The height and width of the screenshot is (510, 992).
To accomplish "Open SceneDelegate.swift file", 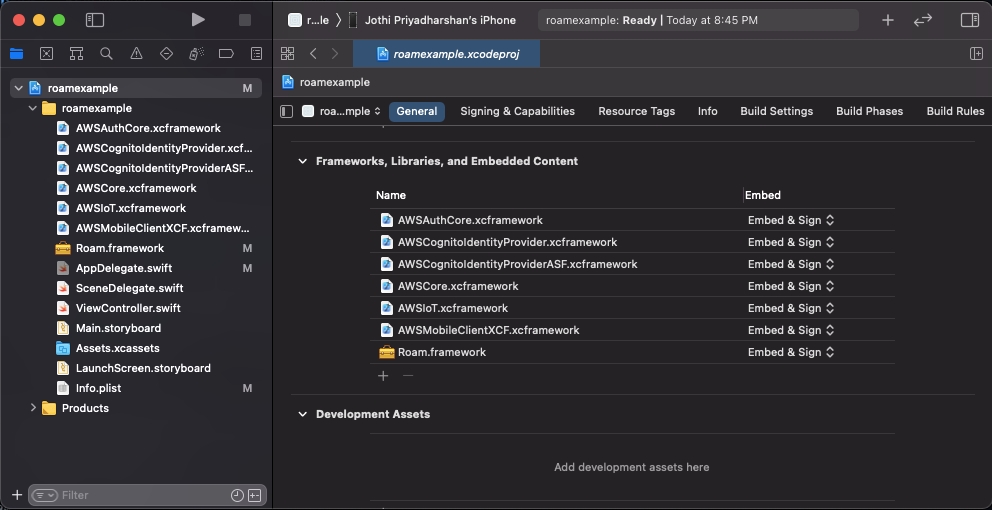I will coord(130,288).
